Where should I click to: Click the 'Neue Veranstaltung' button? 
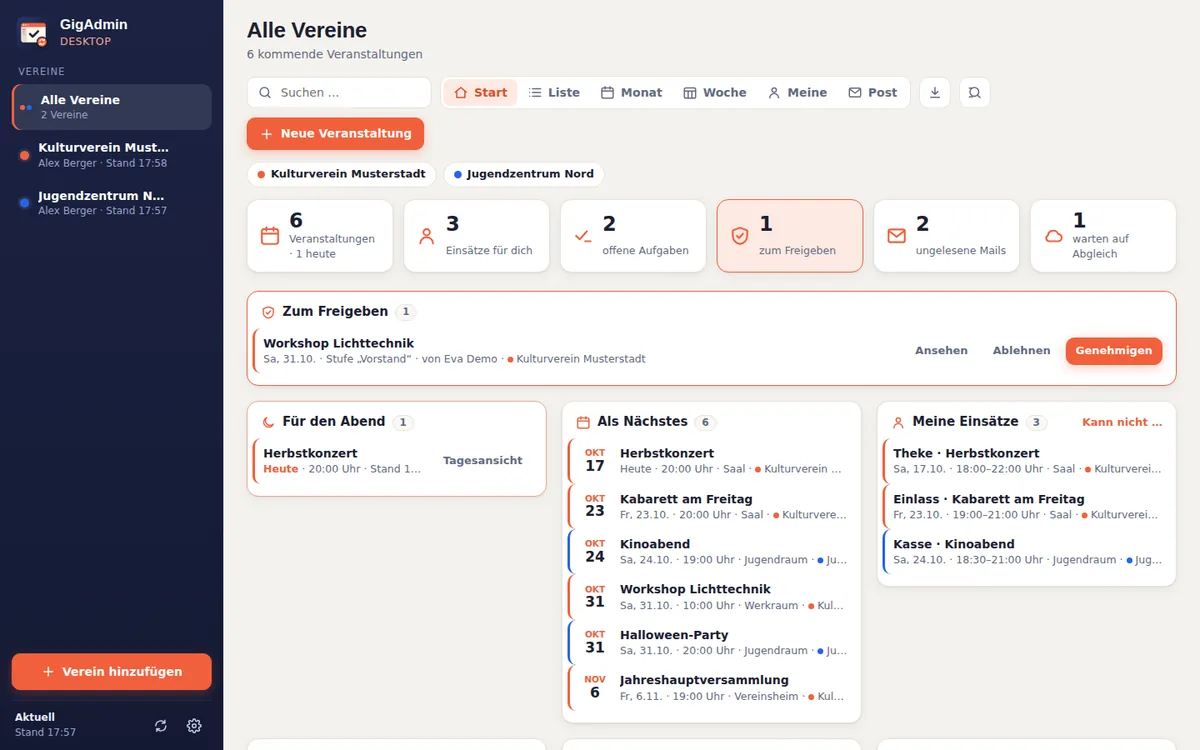click(x=336, y=134)
